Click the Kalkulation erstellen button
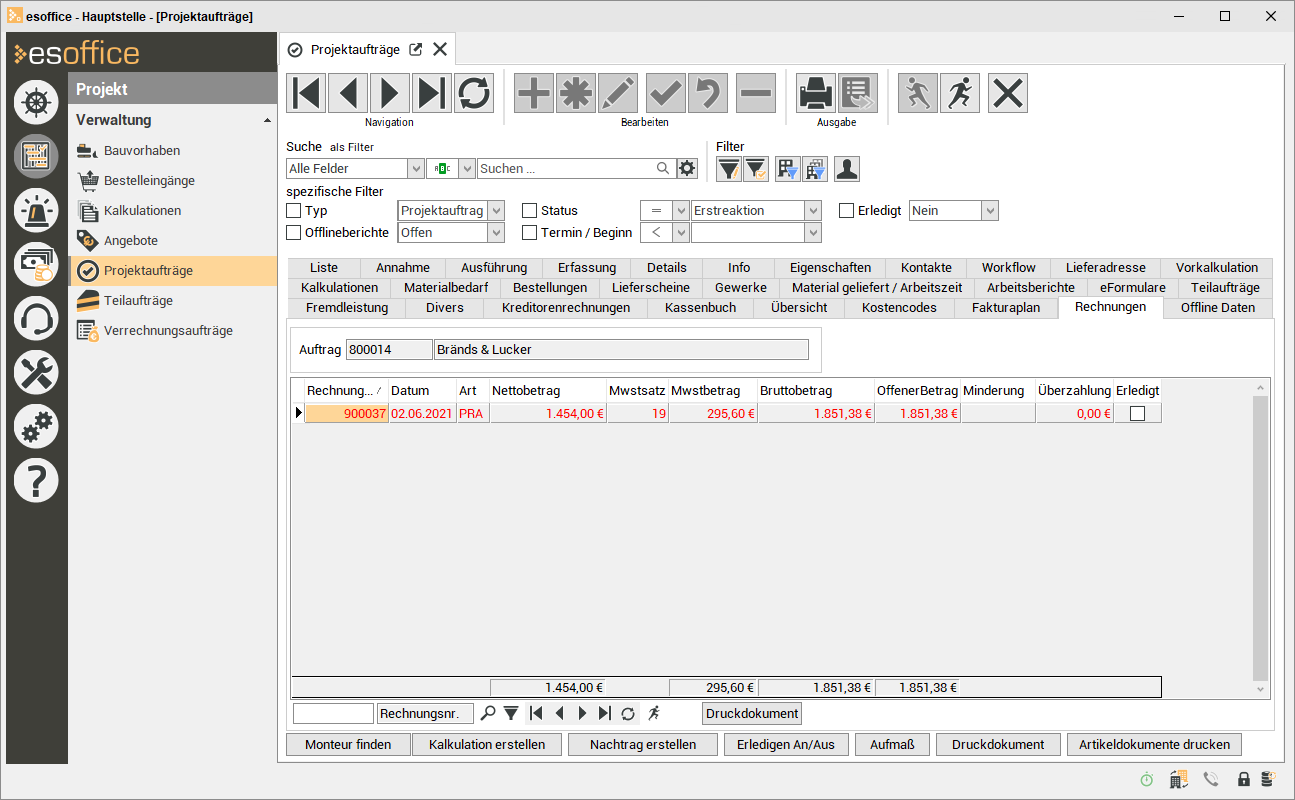 (x=487, y=745)
